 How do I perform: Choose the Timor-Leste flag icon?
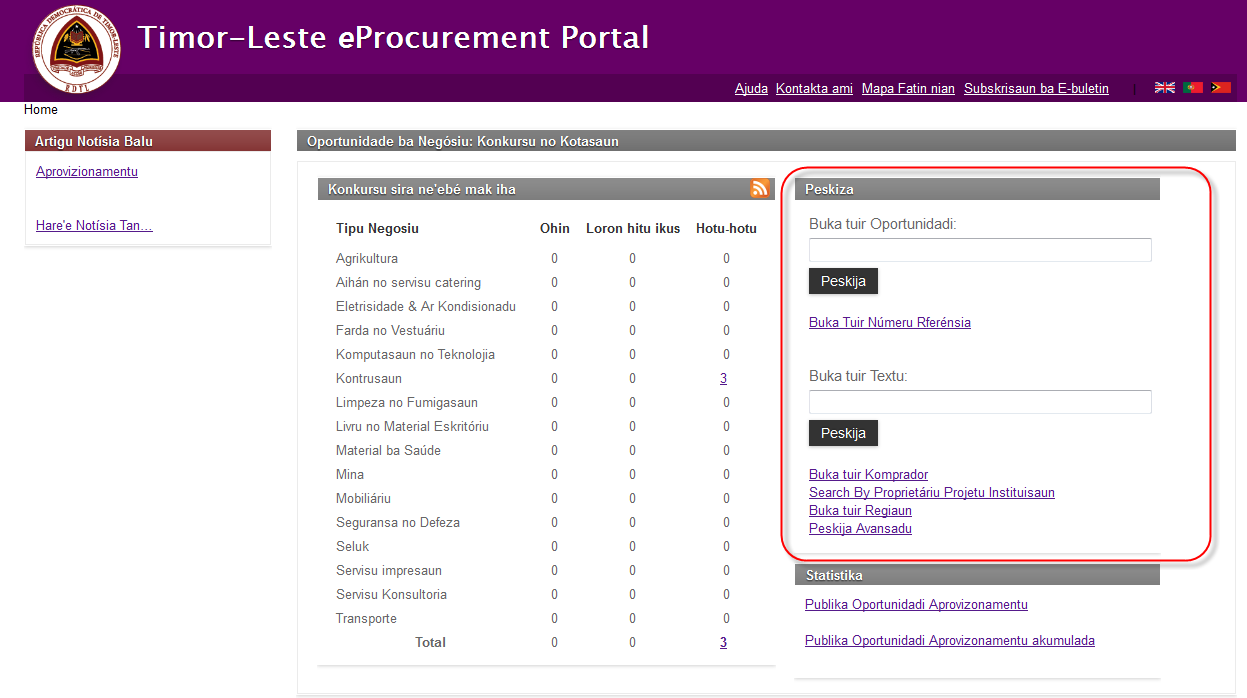[1221, 88]
